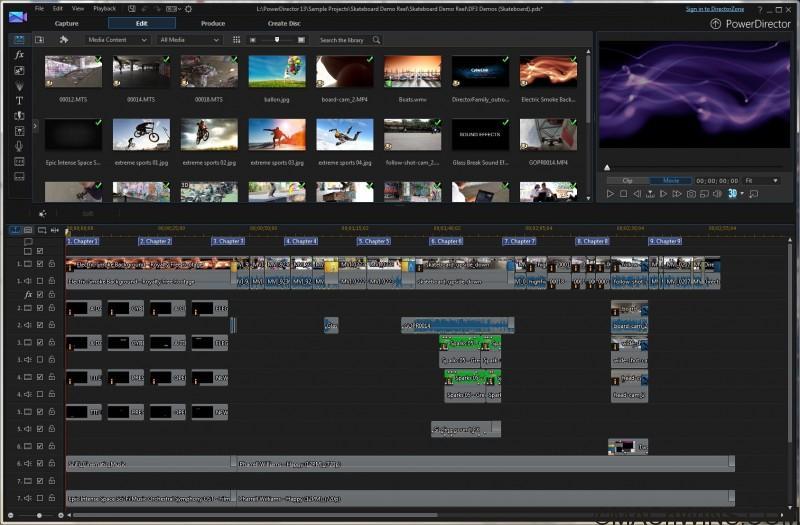This screenshot has height=525, width=800.
Task: Open the 3D mode dropdown arrow
Action: pyautogui.click(x=742, y=194)
